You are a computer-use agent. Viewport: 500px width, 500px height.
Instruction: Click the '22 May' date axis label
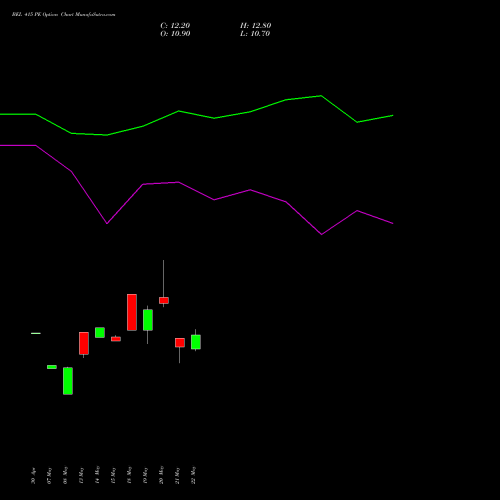tap(193, 475)
